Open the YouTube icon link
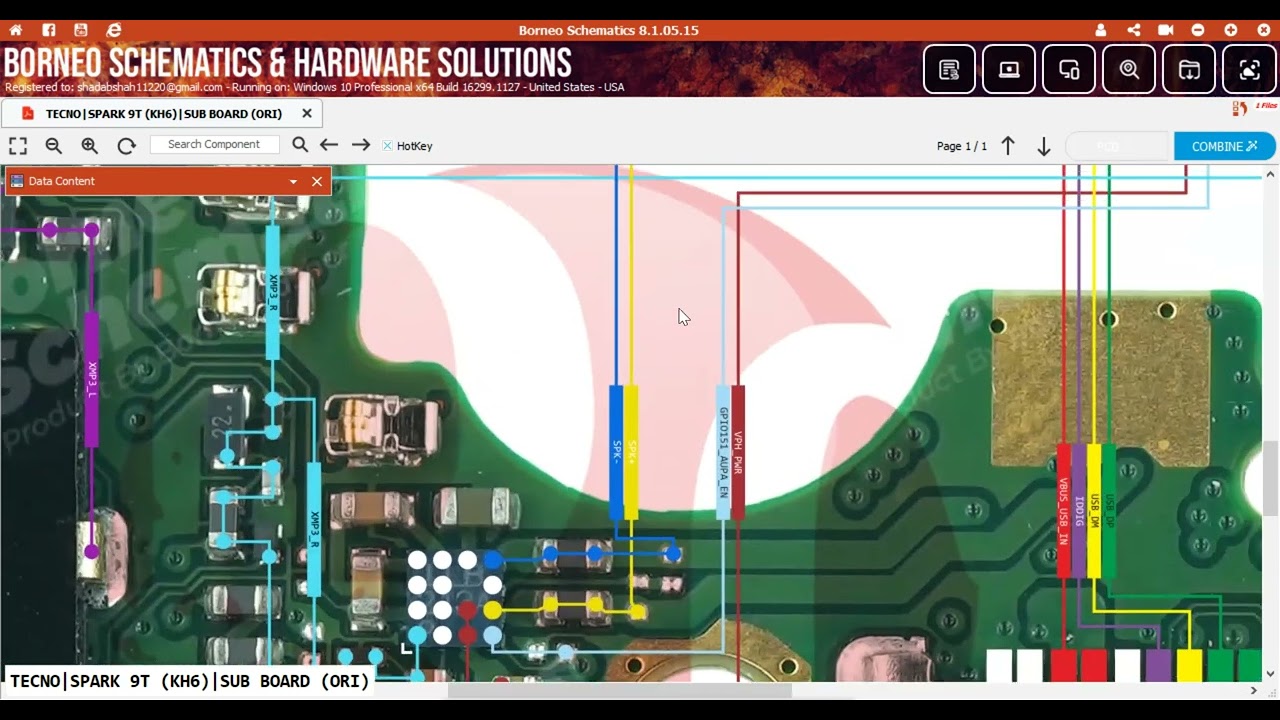This screenshot has width=1280, height=720. tap(81, 30)
